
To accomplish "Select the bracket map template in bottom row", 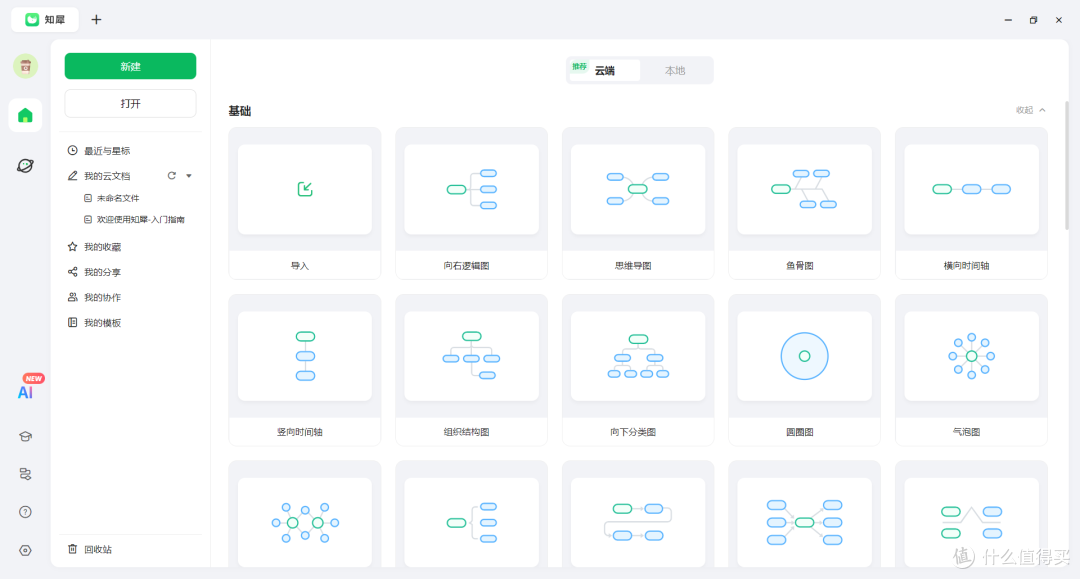I will pos(471,515).
